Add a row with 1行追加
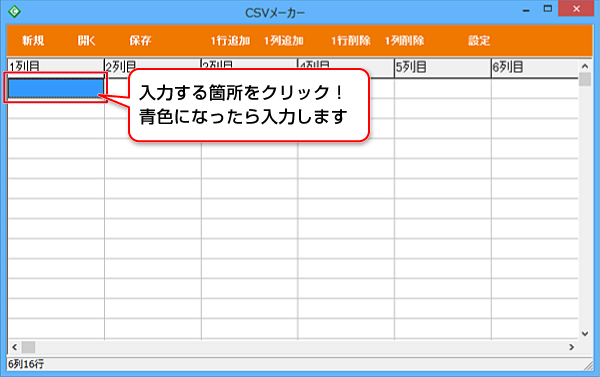 pos(230,41)
